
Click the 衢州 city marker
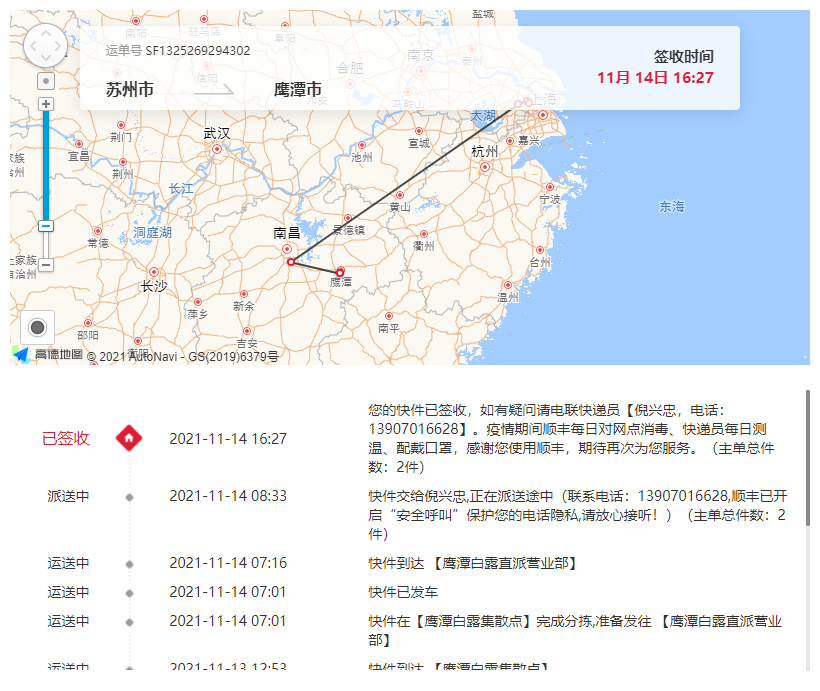coord(424,234)
